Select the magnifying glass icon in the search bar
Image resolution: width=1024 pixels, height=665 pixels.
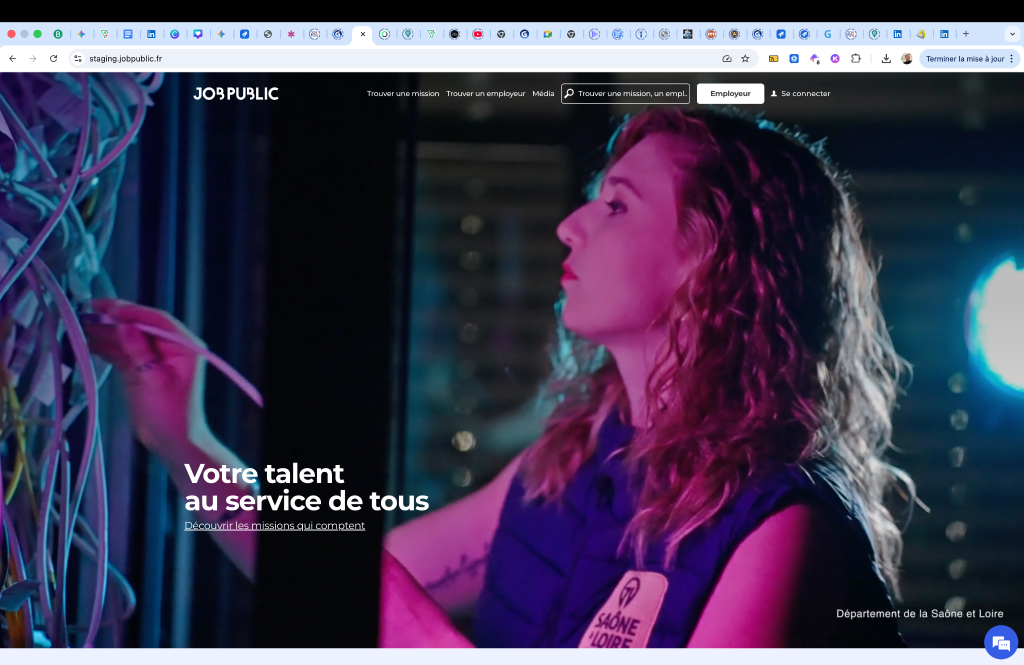pyautogui.click(x=570, y=93)
